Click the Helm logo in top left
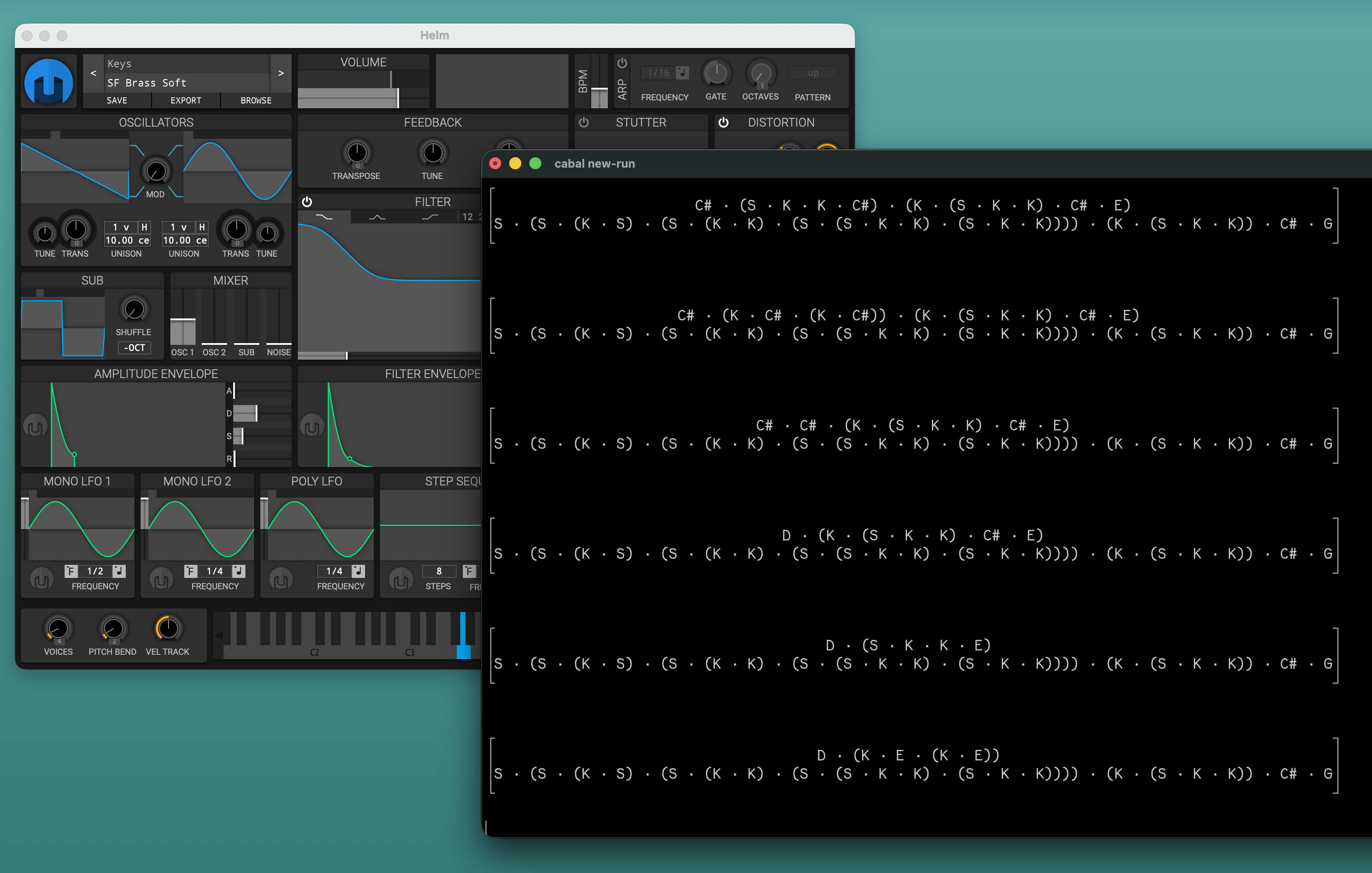This screenshot has width=1372, height=873. click(48, 82)
